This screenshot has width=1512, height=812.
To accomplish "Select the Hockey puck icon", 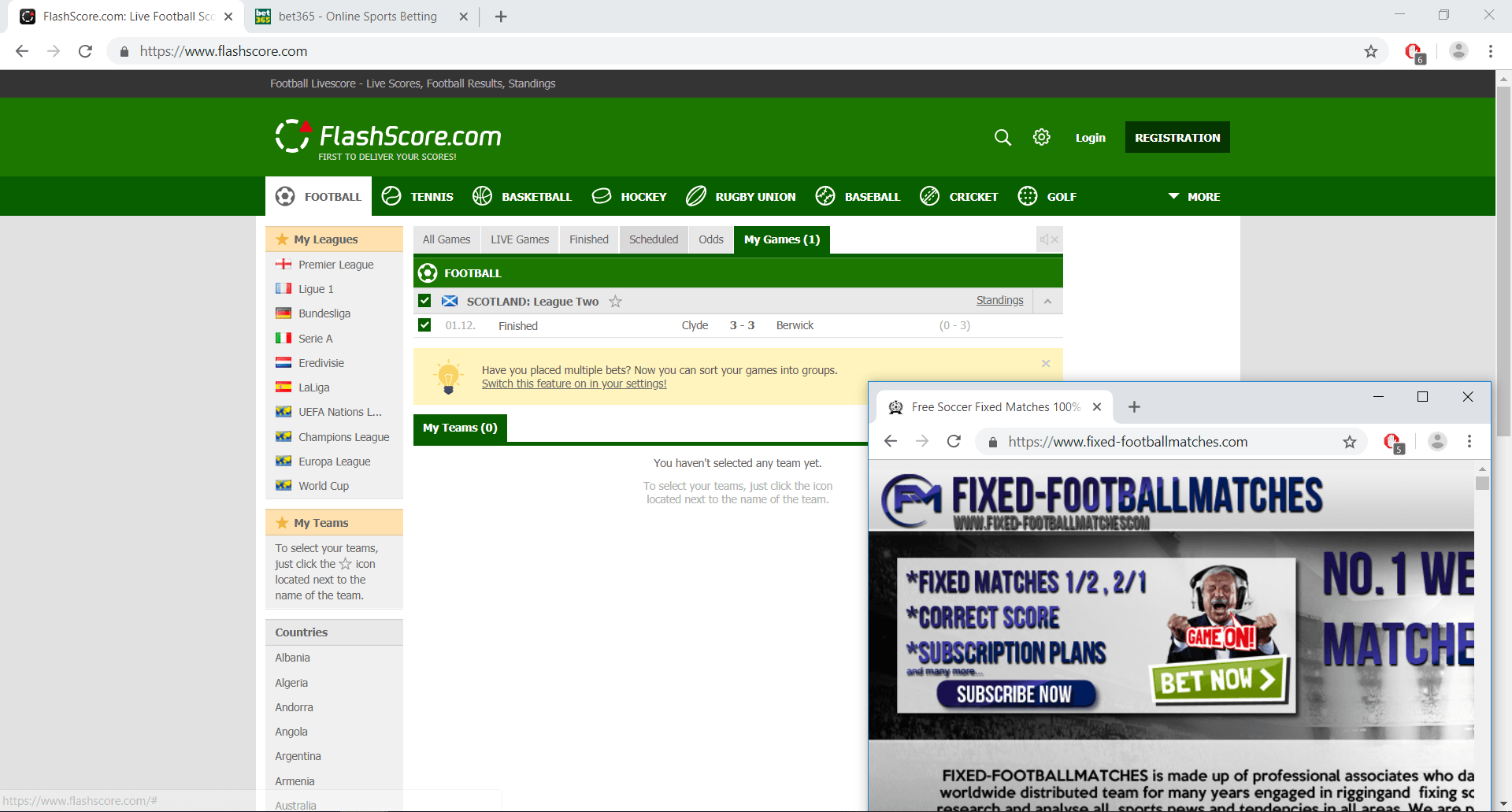I will tap(602, 196).
